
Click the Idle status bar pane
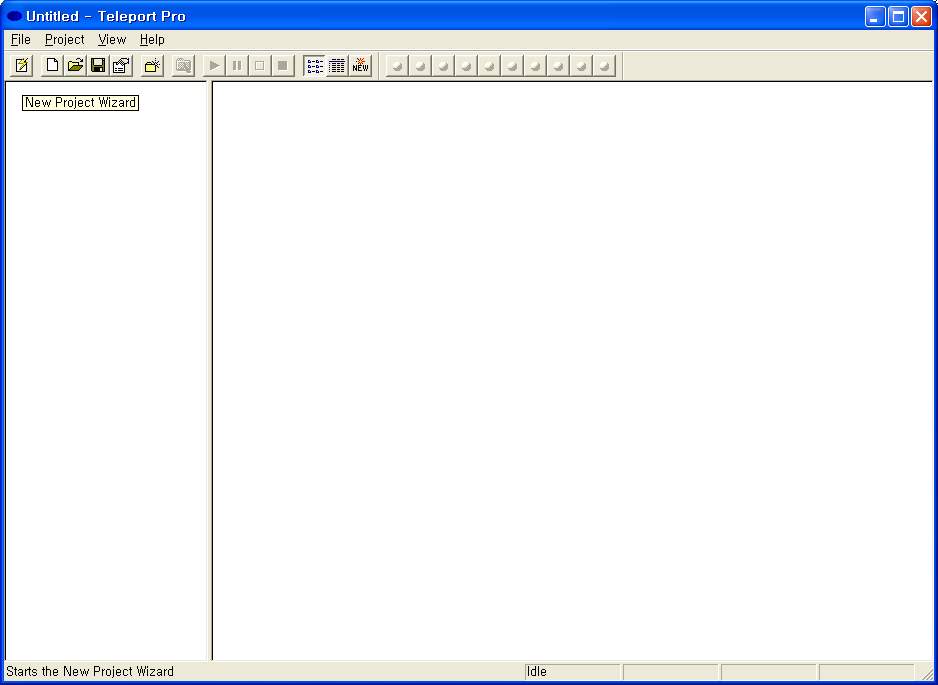pos(571,672)
